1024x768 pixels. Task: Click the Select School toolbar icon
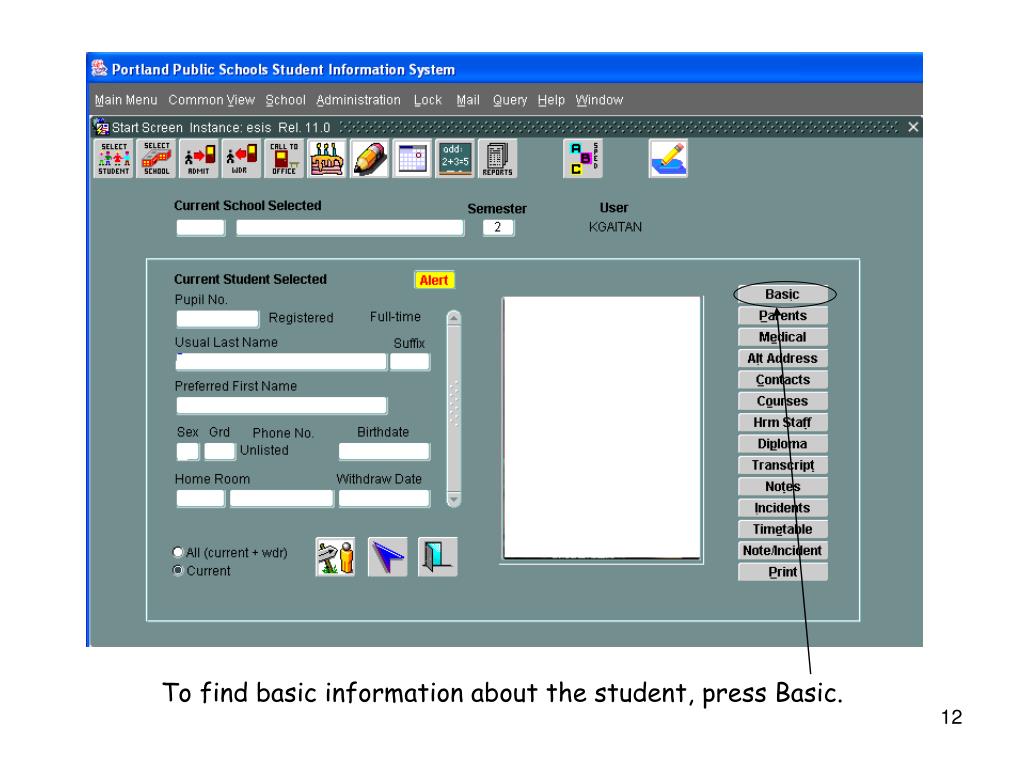coord(156,158)
